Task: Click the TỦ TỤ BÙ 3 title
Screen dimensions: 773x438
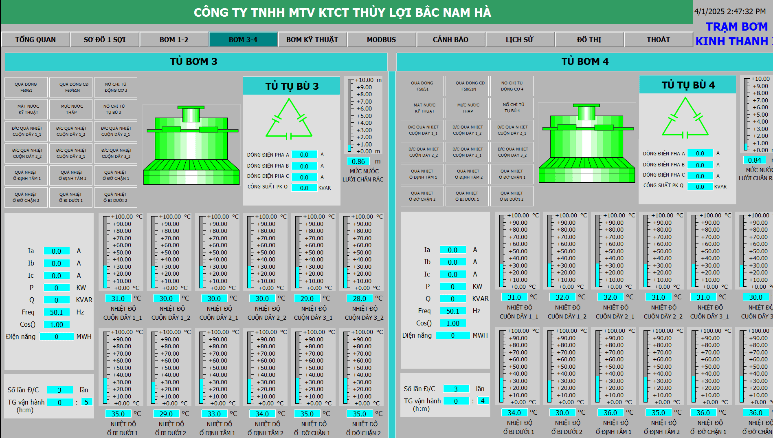Action: pyautogui.click(x=292, y=86)
